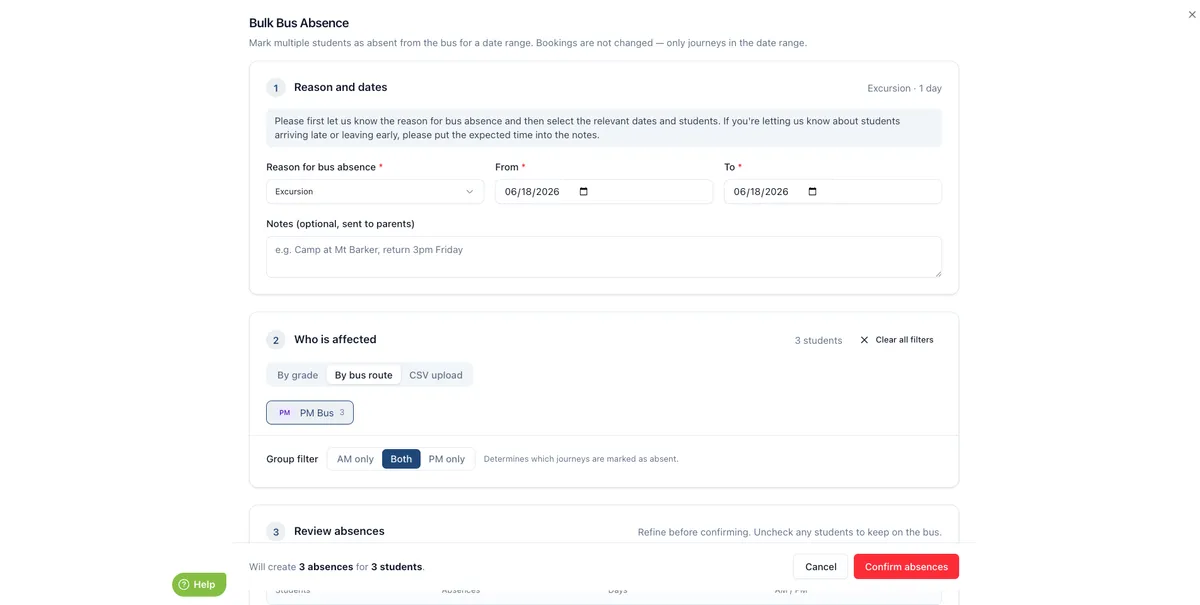1200x605 pixels.
Task: Click the 'Reason and dates' heading
Action: 341,87
